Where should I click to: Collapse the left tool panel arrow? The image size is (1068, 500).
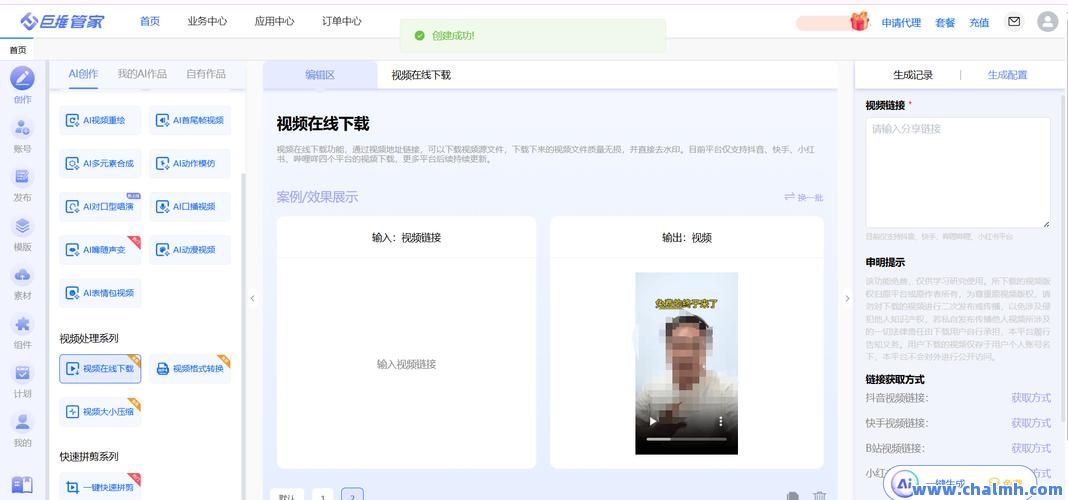tap(252, 298)
